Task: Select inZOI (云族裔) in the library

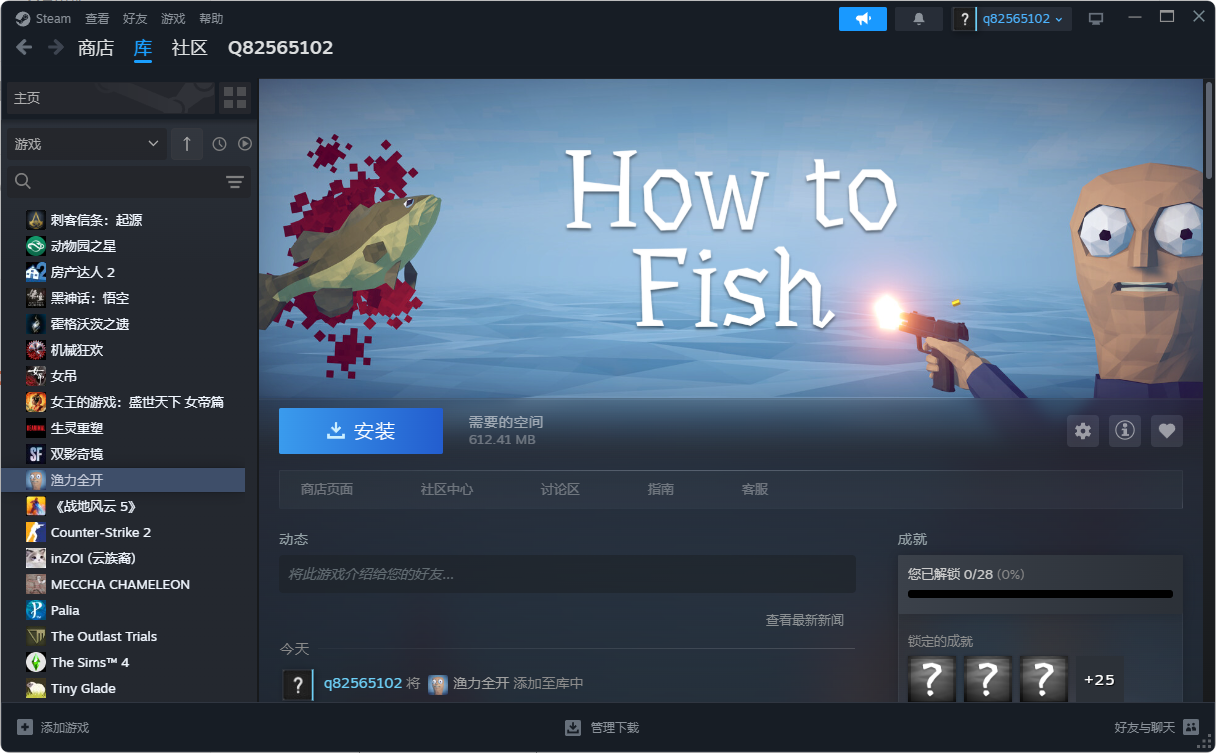Action: click(x=123, y=558)
